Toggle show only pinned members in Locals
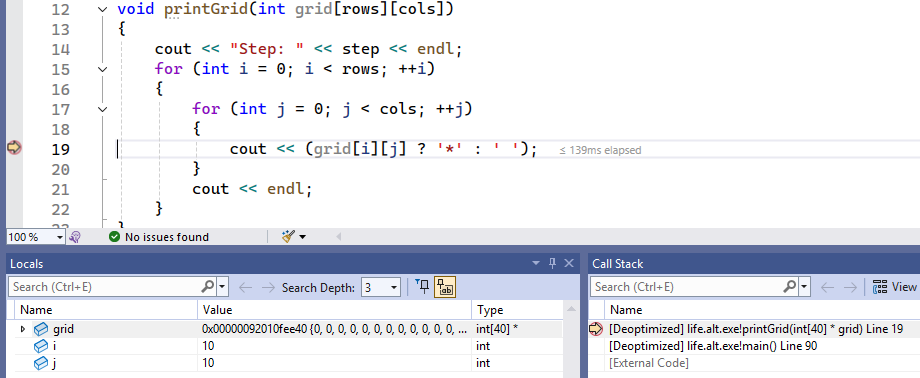Image resolution: width=920 pixels, height=378 pixels. click(422, 287)
